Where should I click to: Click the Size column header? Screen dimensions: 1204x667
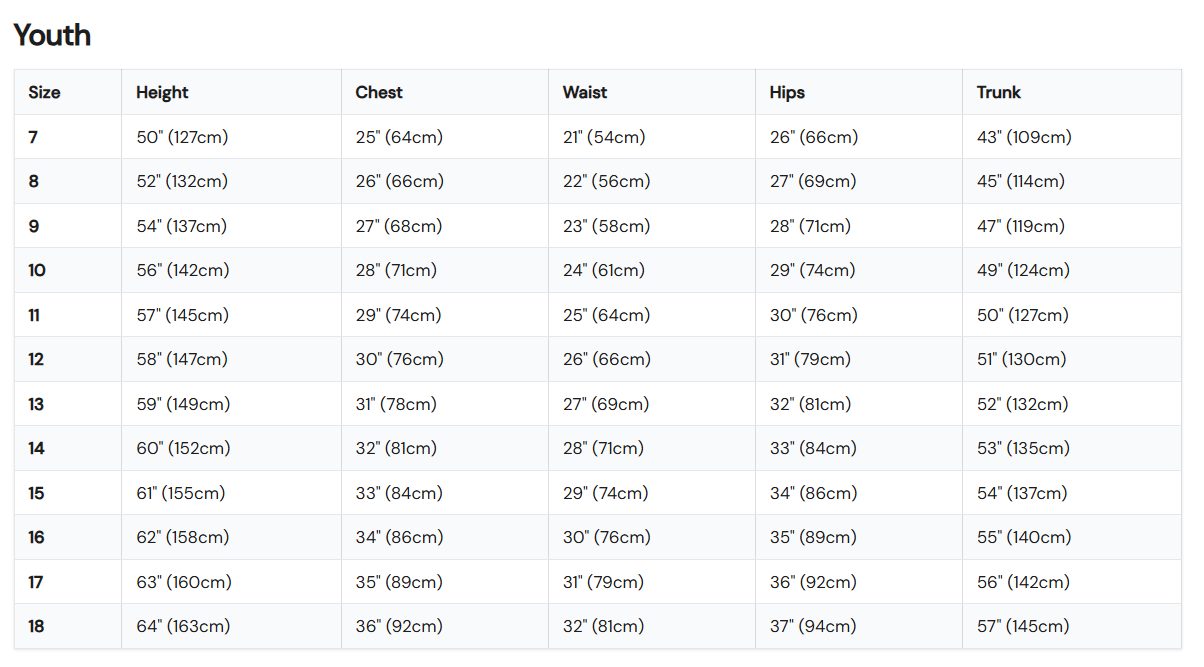click(x=44, y=92)
